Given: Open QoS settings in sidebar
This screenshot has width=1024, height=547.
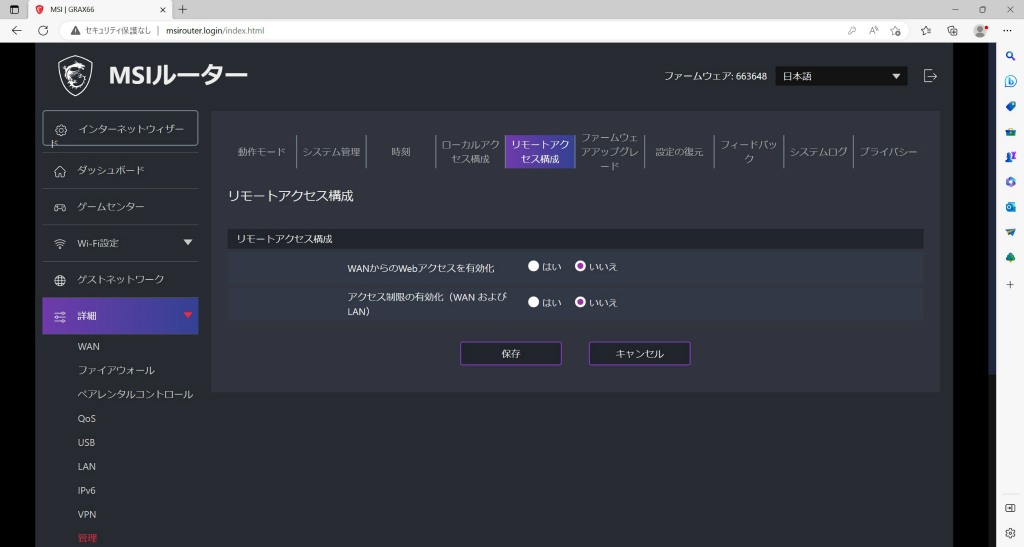Looking at the screenshot, I should pyautogui.click(x=86, y=418).
